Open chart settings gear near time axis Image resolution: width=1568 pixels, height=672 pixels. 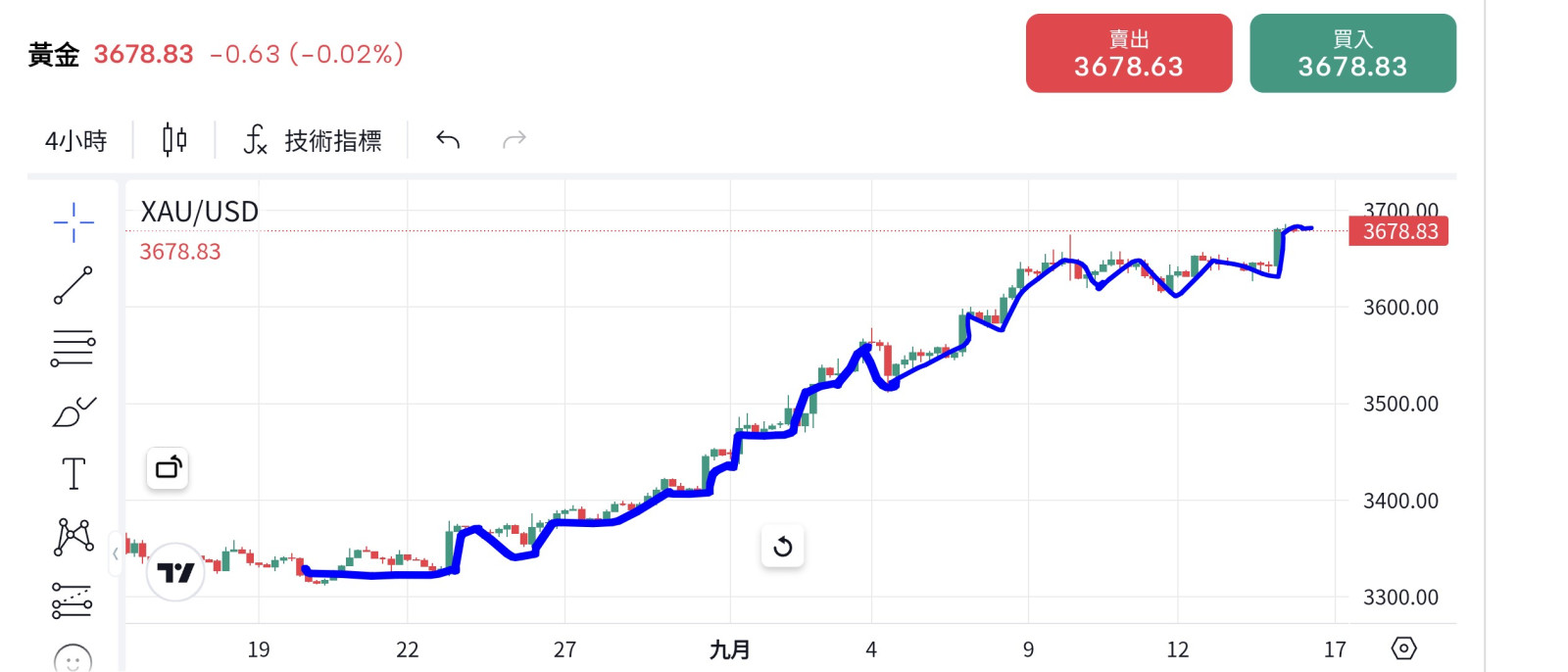pyautogui.click(x=1404, y=648)
